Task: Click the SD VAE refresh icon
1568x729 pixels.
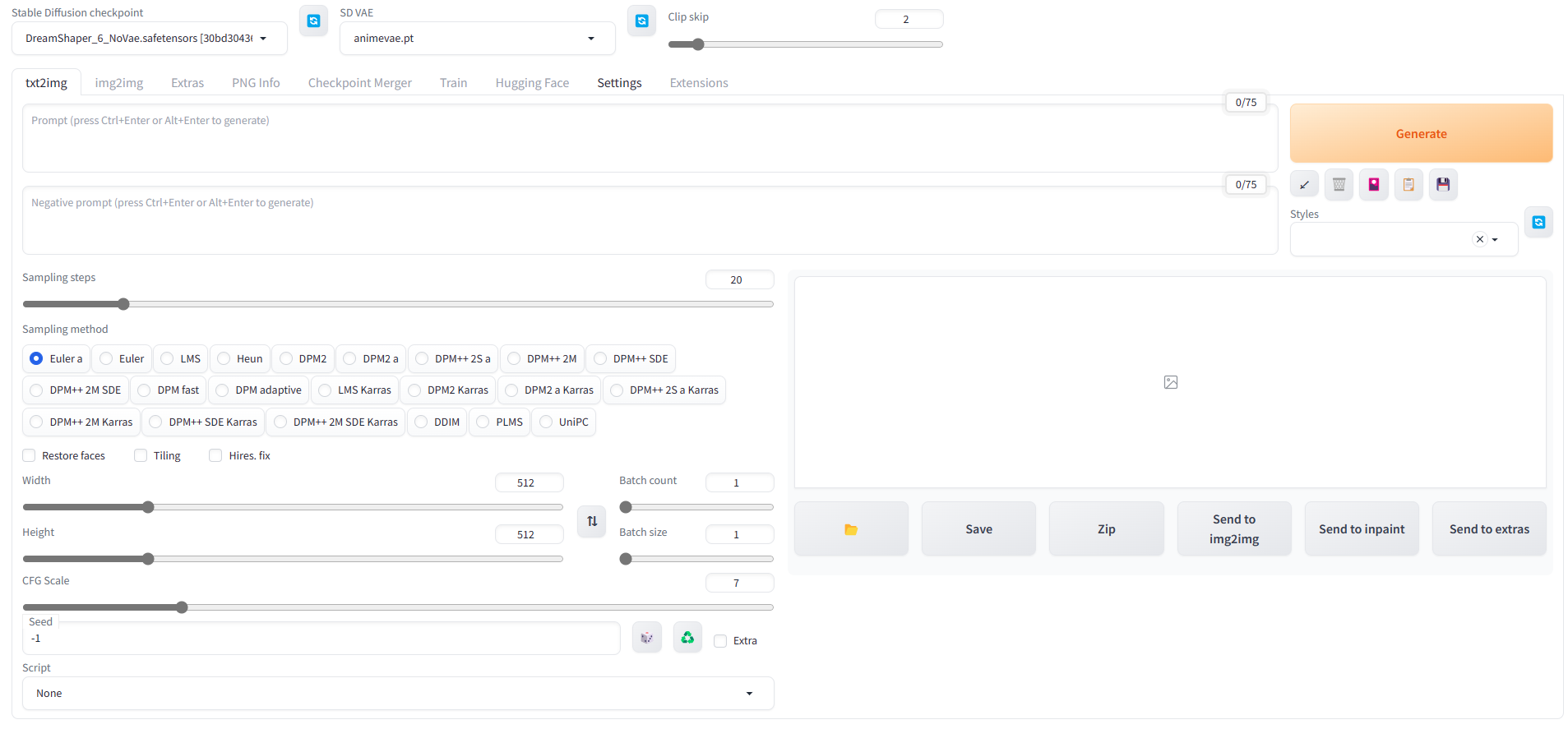Action: pos(641,21)
